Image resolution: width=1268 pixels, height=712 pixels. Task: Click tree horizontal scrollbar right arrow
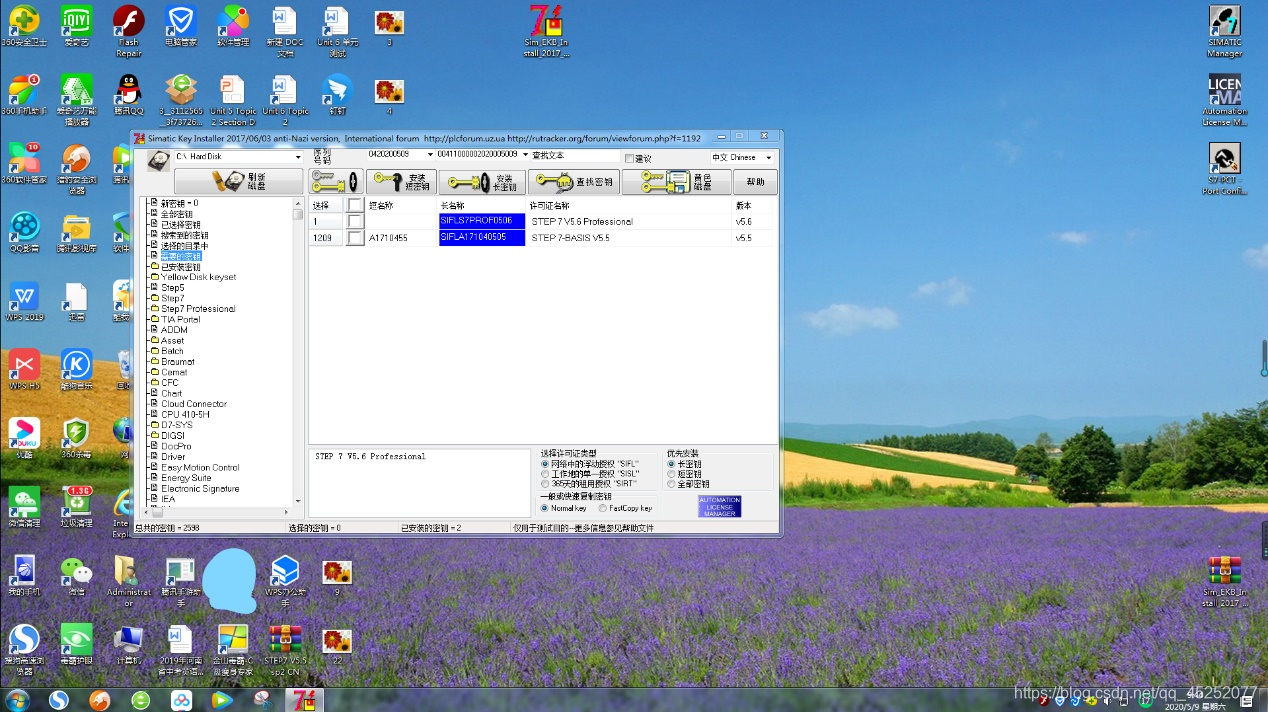(288, 510)
